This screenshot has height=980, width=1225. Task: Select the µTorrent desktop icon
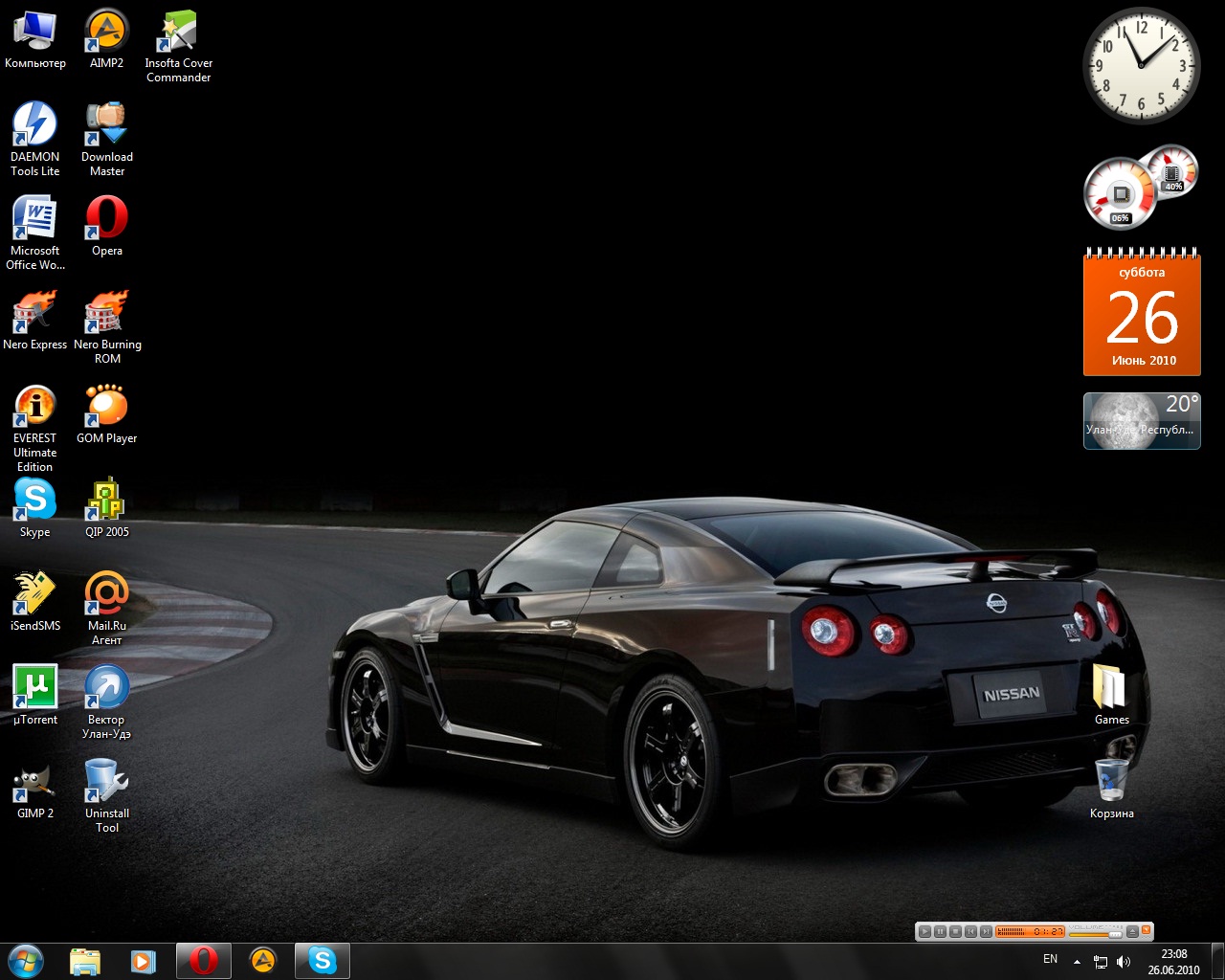pyautogui.click(x=34, y=688)
